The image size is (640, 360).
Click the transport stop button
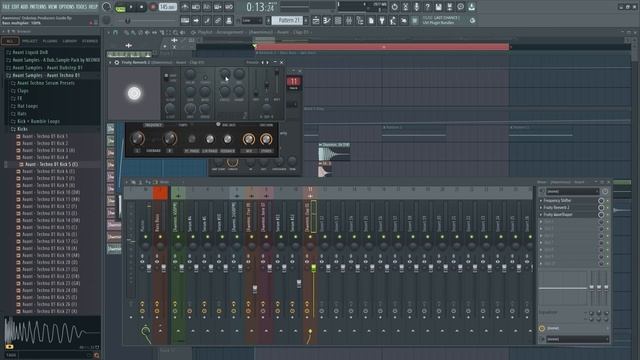tap(142, 7)
